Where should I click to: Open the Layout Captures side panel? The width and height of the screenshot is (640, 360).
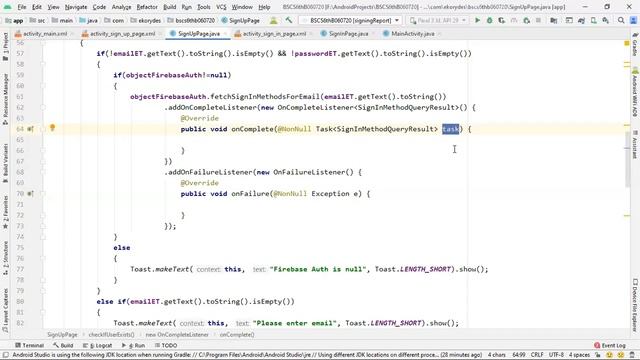pos(5,309)
